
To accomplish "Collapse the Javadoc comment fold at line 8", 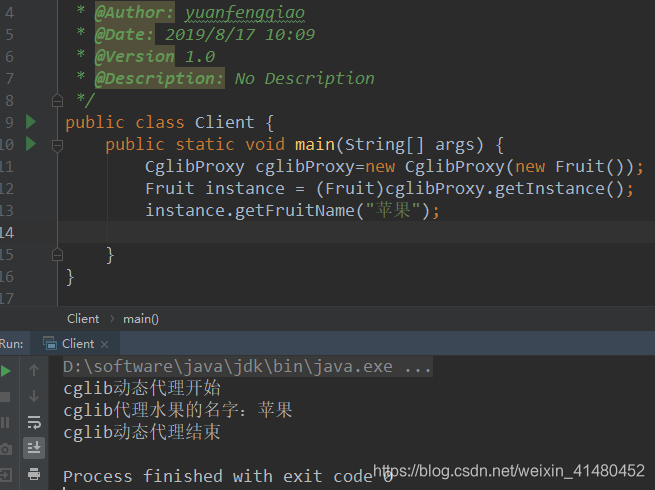I will coord(57,101).
